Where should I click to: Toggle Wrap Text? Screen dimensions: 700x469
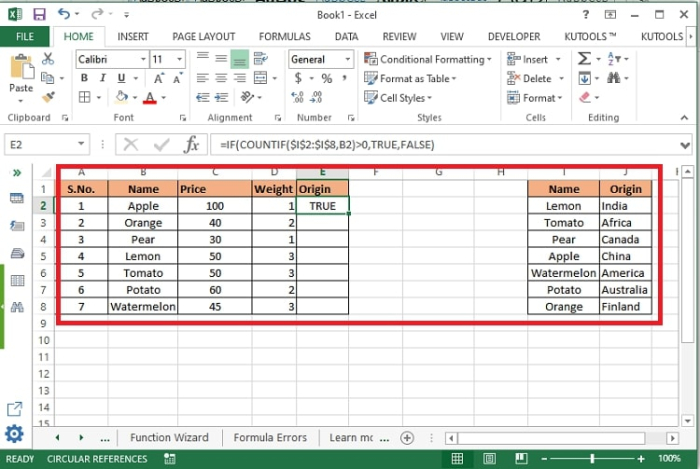point(261,58)
